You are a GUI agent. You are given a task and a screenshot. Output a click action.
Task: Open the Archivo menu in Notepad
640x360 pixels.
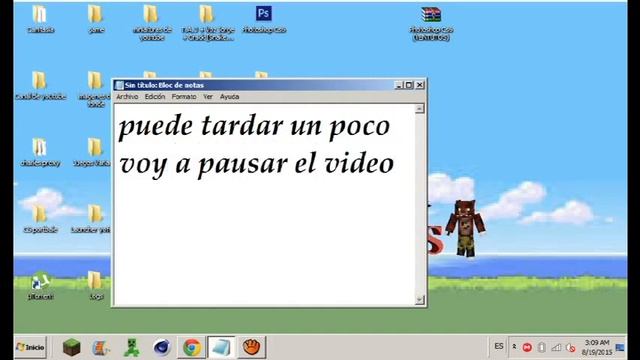click(x=127, y=97)
